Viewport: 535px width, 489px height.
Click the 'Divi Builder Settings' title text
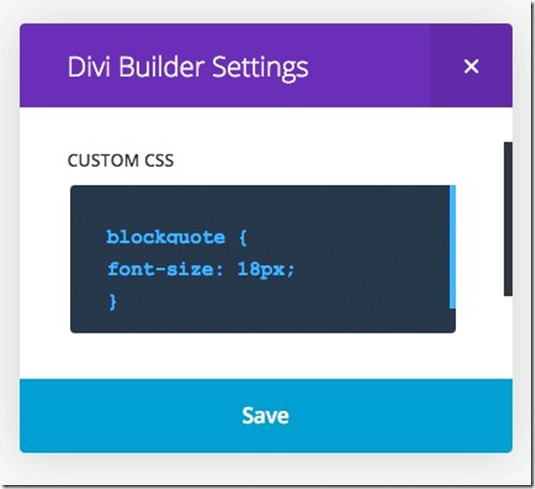tap(188, 67)
